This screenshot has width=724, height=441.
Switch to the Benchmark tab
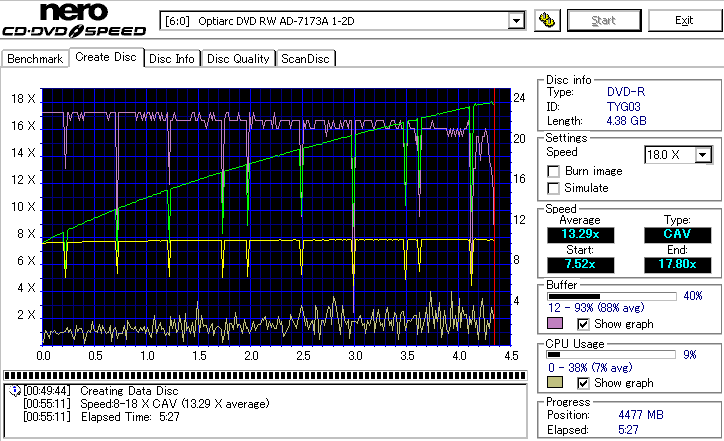click(x=35, y=58)
